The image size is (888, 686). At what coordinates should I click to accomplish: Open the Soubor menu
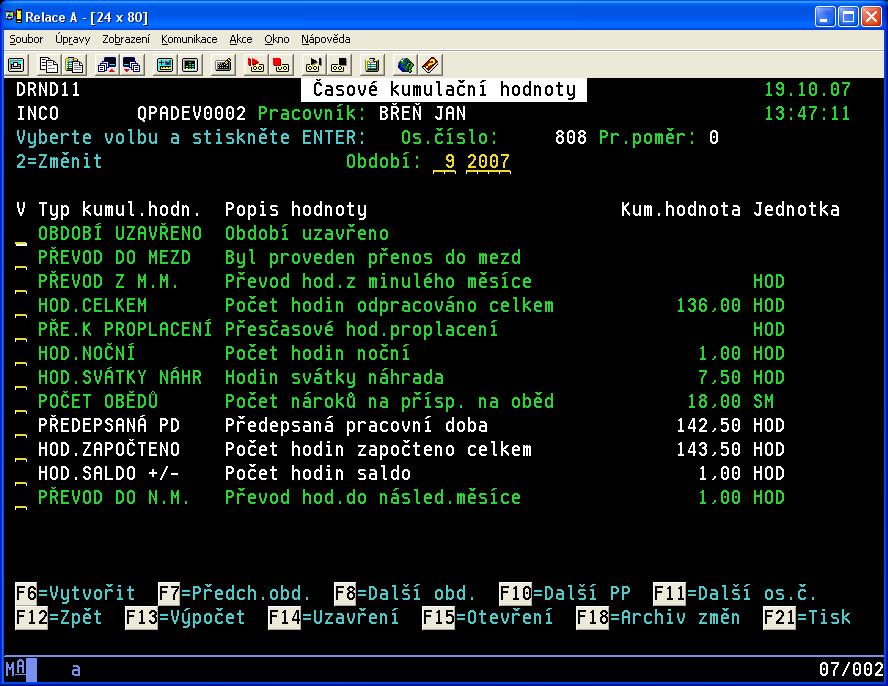(x=26, y=39)
